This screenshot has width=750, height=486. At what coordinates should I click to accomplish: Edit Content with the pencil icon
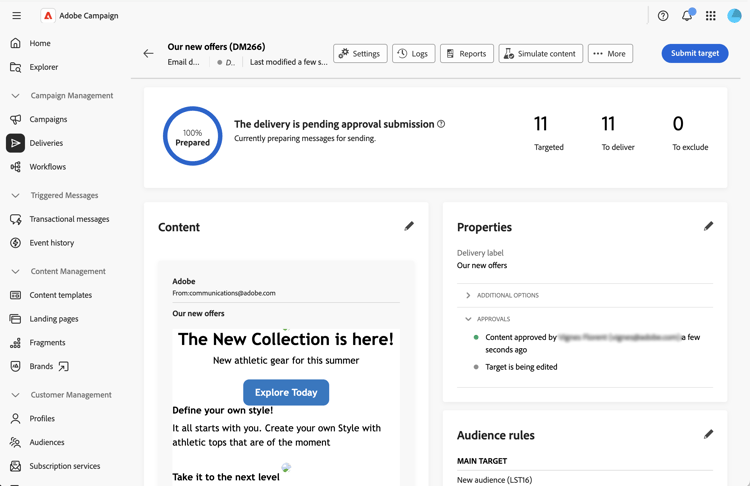pos(409,226)
